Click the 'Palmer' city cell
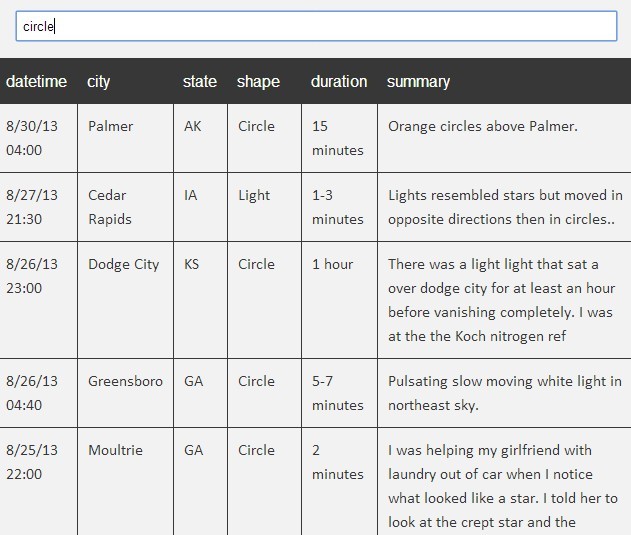Viewport: 631px width, 535px height. pyautogui.click(x=110, y=127)
